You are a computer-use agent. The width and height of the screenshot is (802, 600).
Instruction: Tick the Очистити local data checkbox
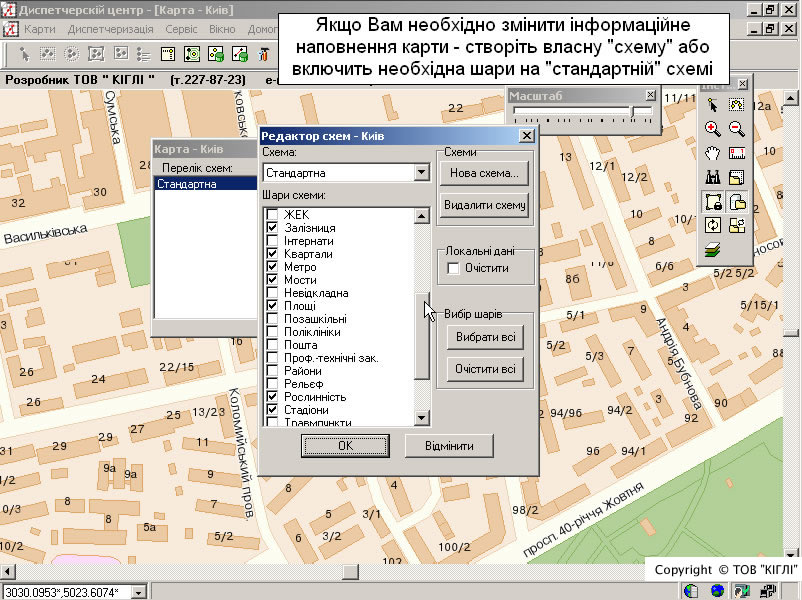(x=453, y=268)
